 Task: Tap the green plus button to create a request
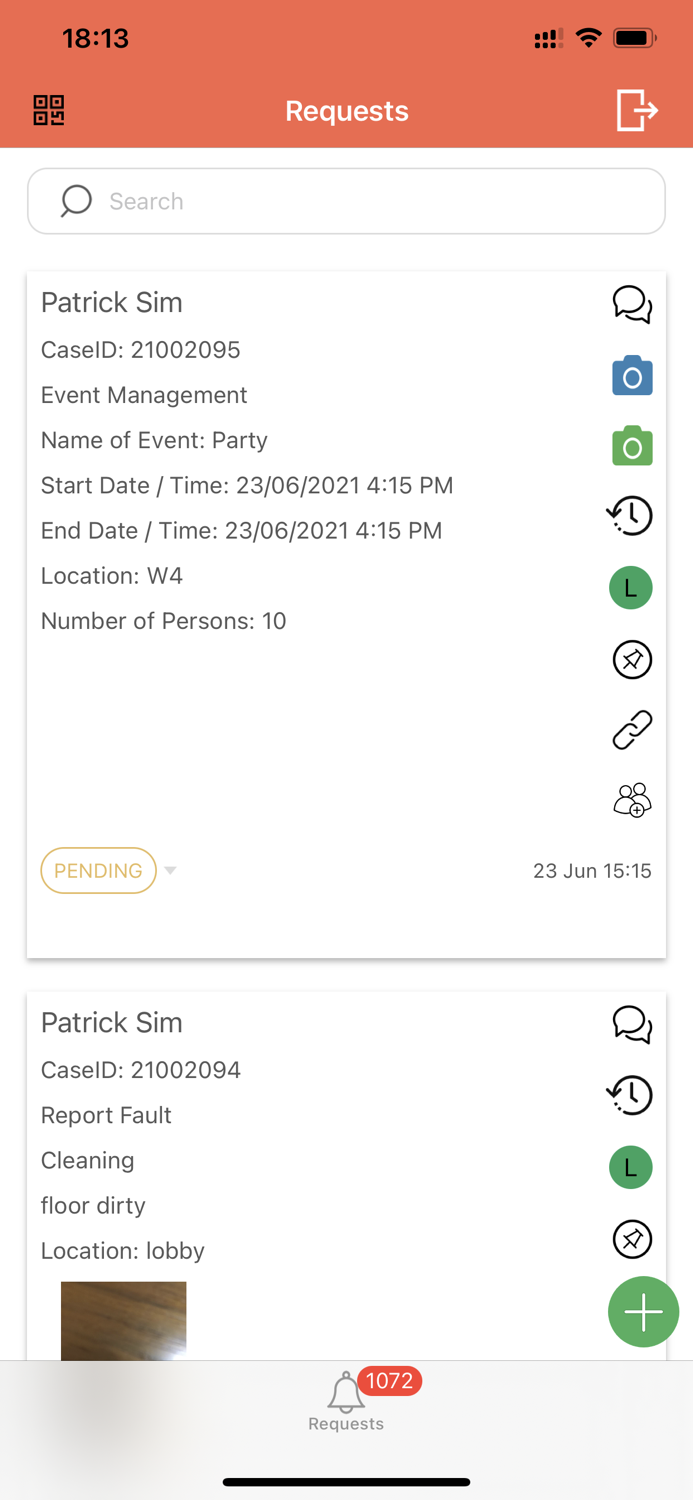(643, 1311)
